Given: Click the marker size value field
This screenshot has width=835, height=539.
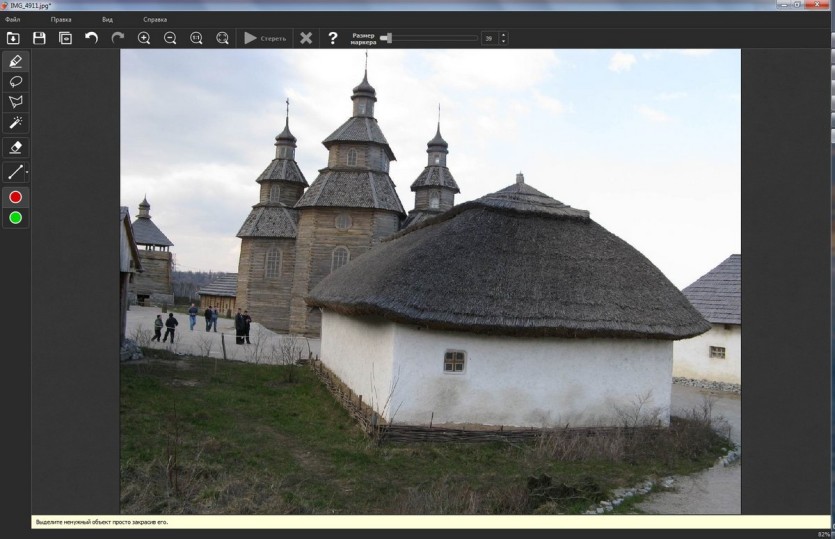Looking at the screenshot, I should (489, 38).
